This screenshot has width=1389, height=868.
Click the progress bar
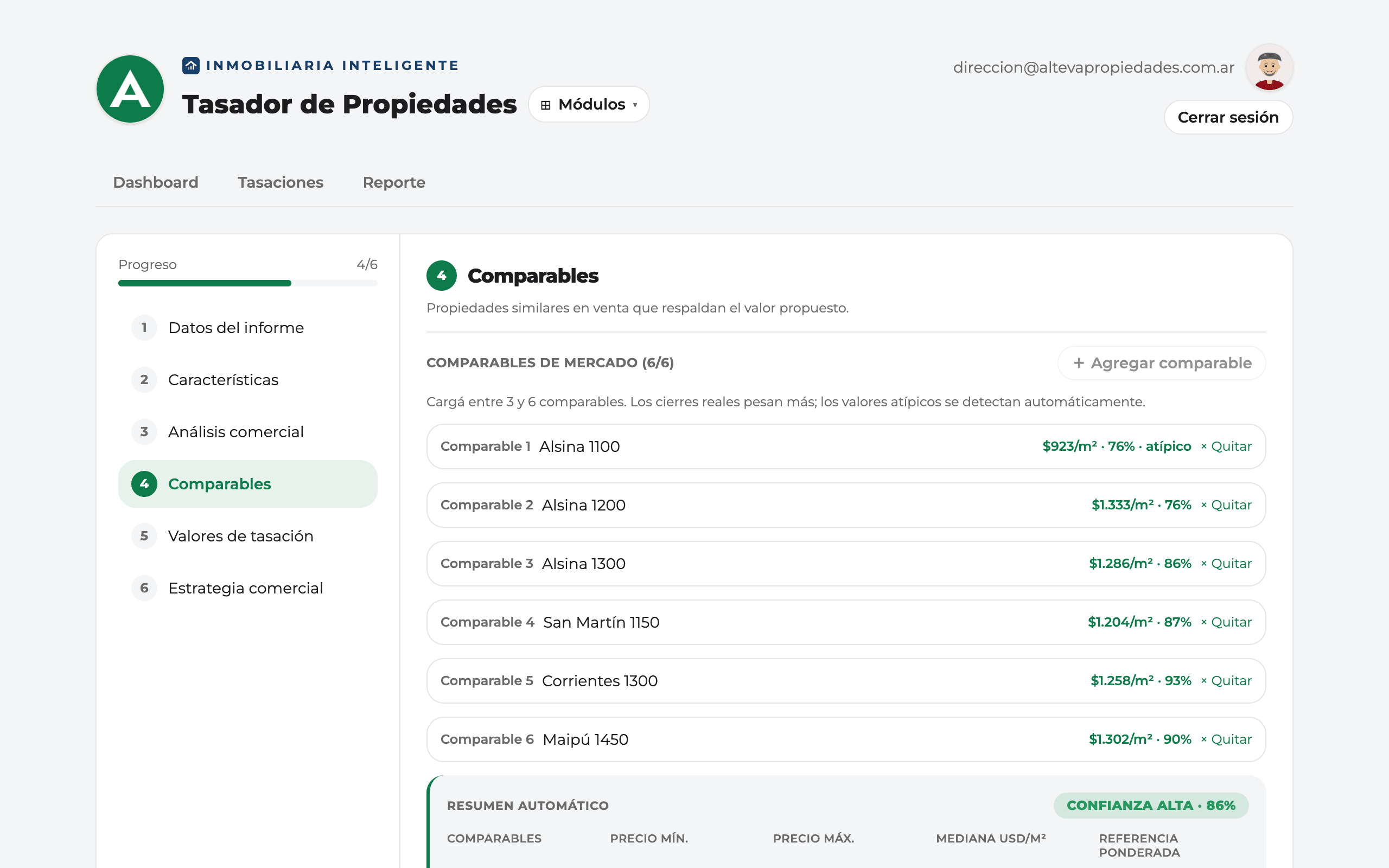point(248,283)
